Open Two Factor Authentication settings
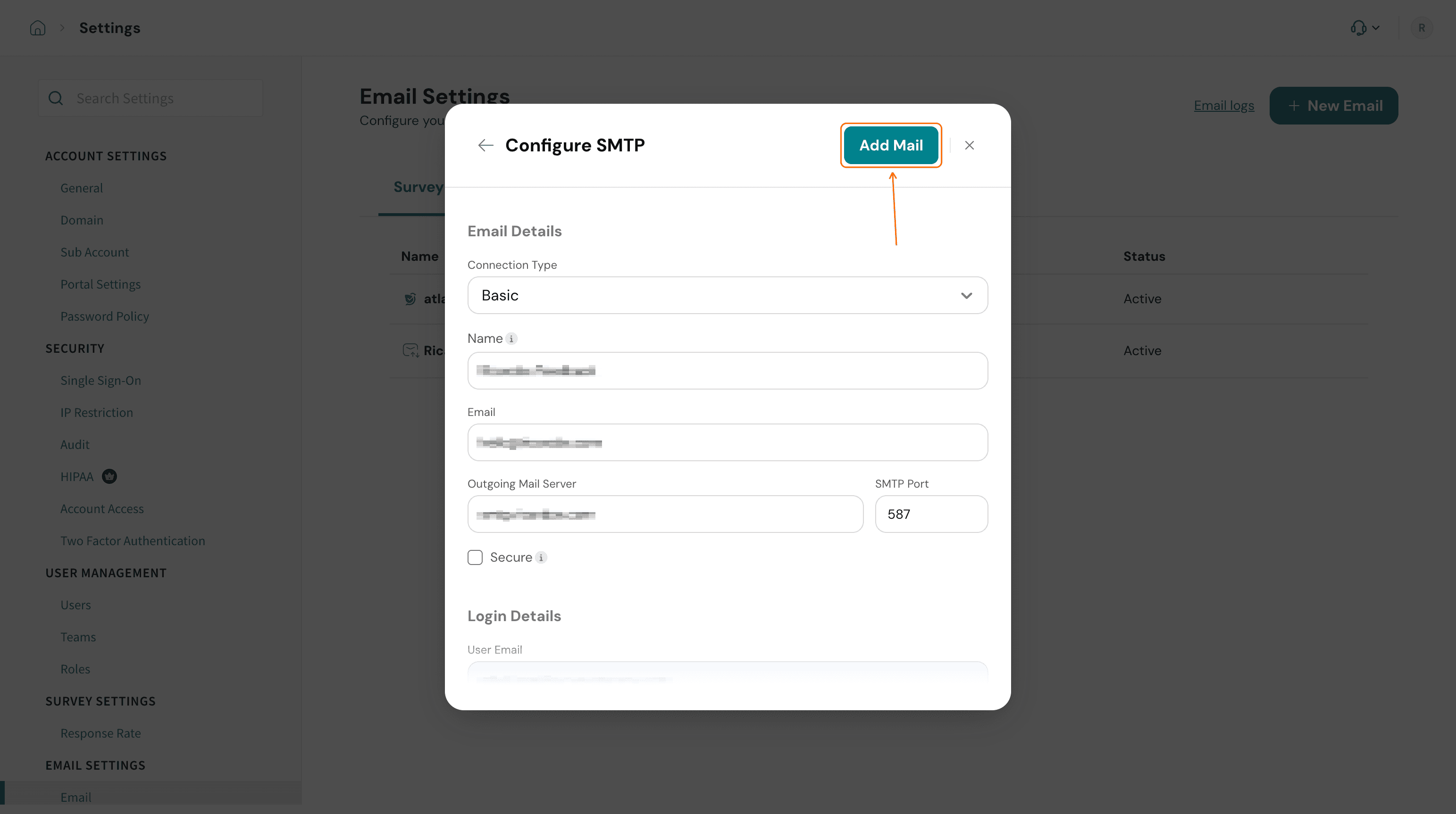1456x814 pixels. pyautogui.click(x=133, y=540)
